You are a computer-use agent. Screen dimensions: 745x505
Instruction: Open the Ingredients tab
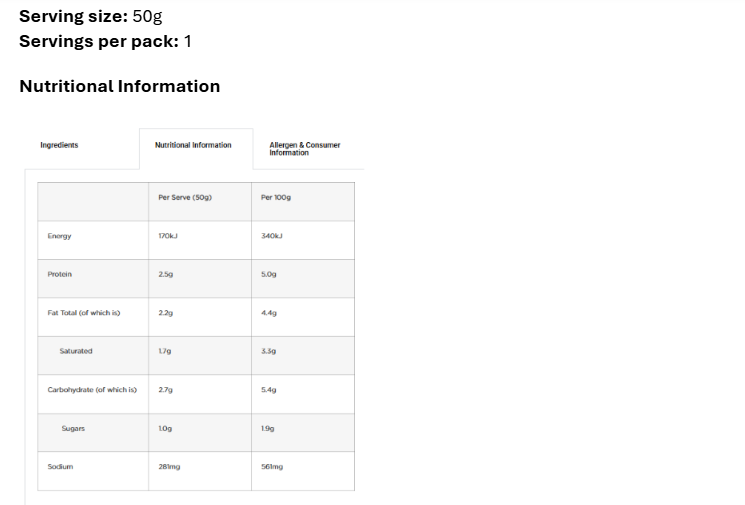(x=59, y=145)
